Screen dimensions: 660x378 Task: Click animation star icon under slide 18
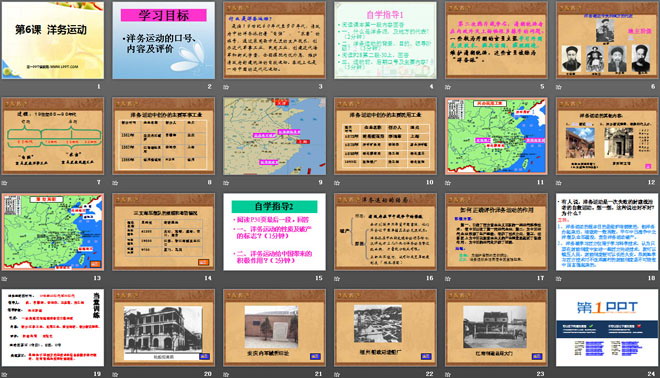(x=559, y=278)
